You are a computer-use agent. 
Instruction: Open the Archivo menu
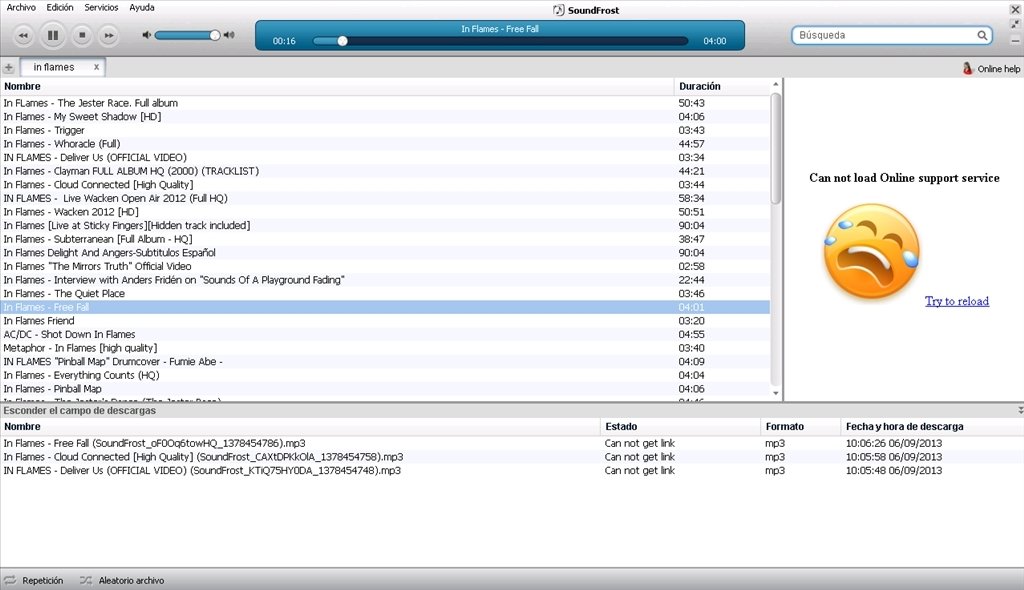coord(21,7)
